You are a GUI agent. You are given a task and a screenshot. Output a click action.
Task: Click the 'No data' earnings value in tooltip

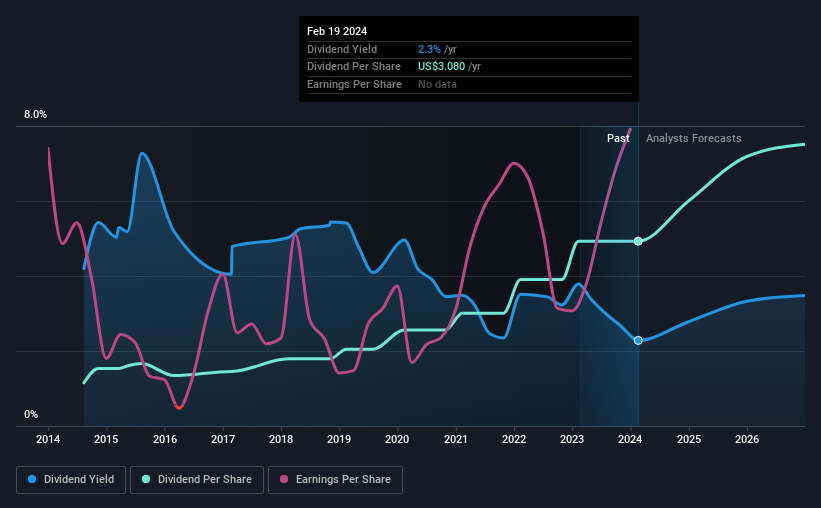click(437, 84)
